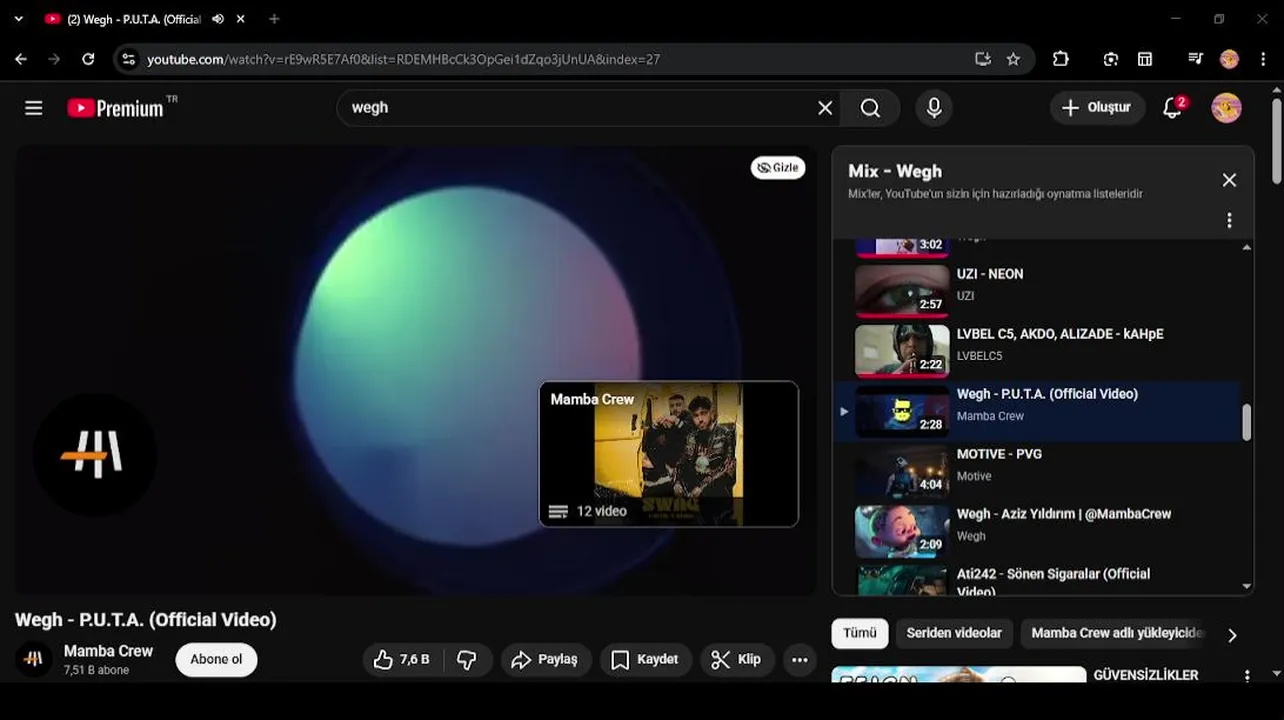
Task: Open the Mix playlist three-dot options menu
Action: point(1229,220)
